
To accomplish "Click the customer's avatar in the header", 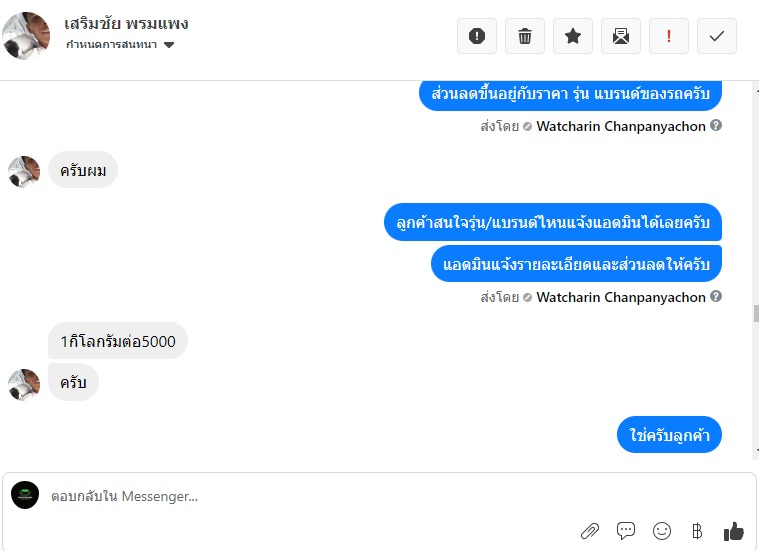I will pyautogui.click(x=26, y=36).
